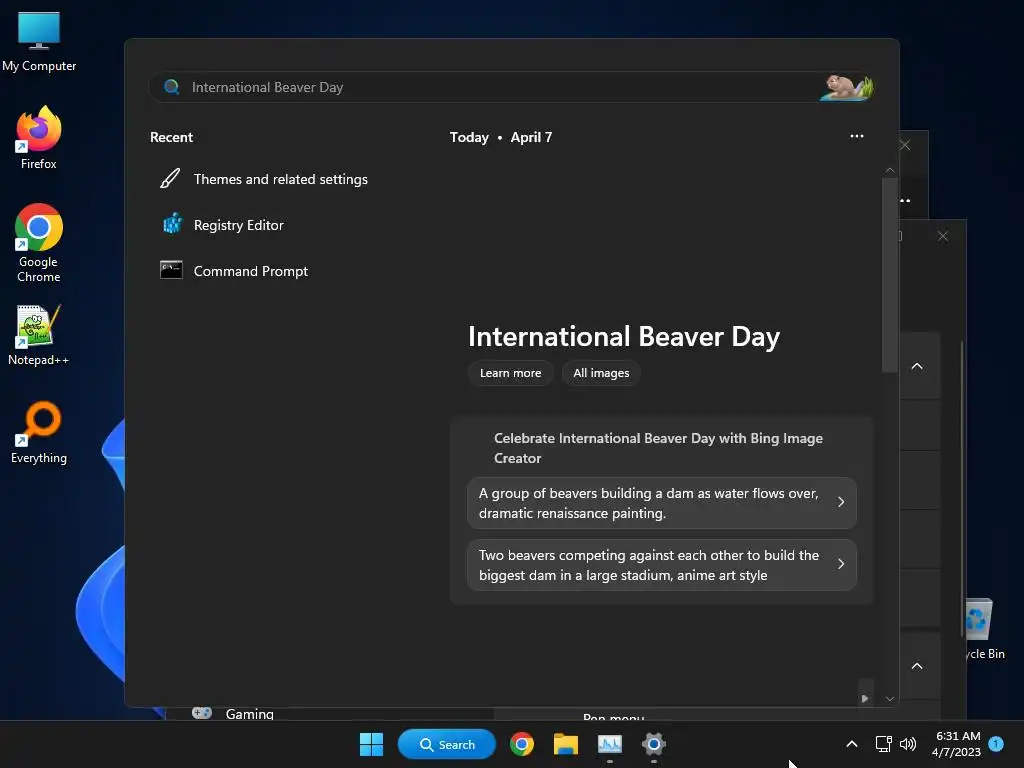Open the Notepad++ desktop shortcut
Image resolution: width=1024 pixels, height=768 pixels.
[39, 335]
